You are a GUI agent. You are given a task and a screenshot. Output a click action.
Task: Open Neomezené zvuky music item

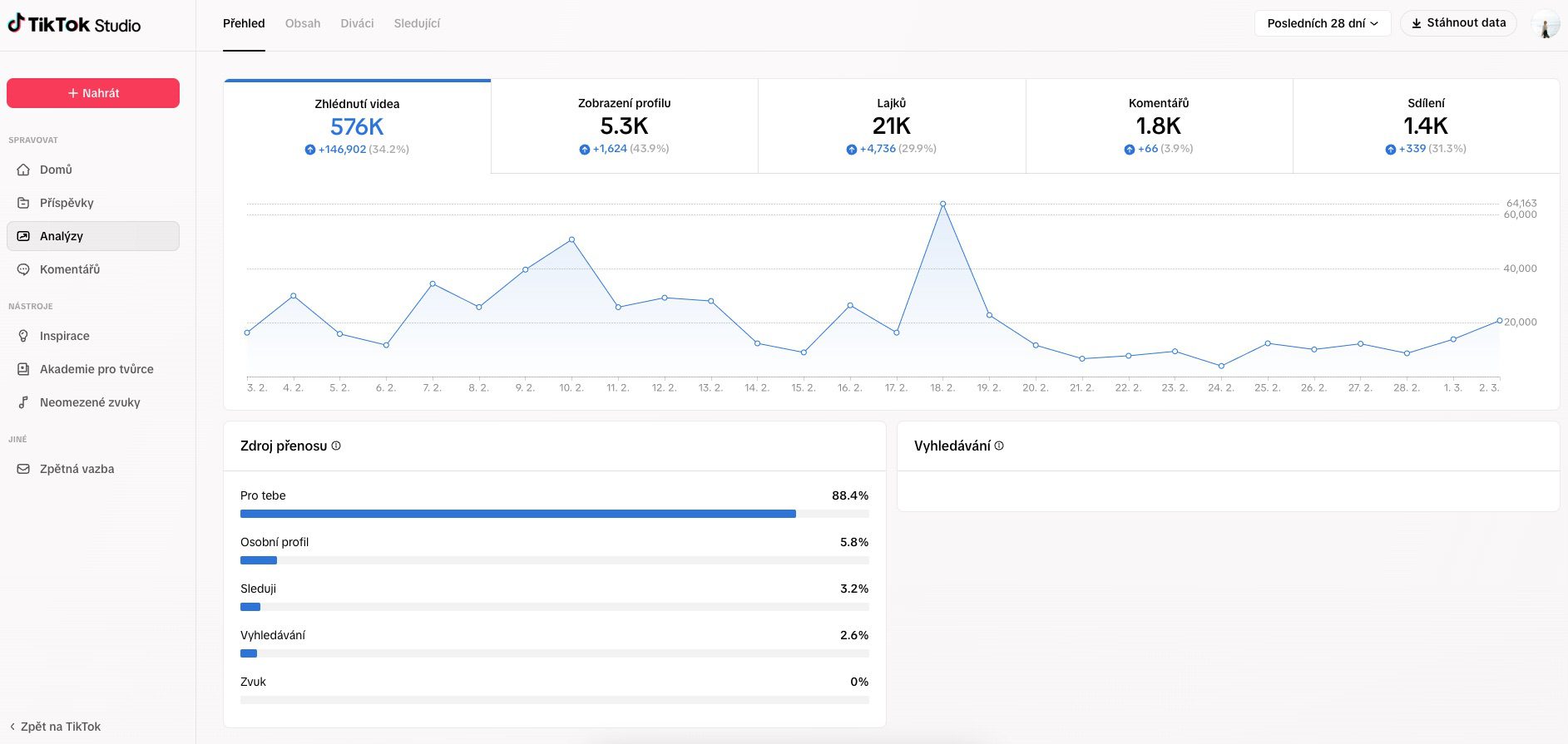click(89, 402)
